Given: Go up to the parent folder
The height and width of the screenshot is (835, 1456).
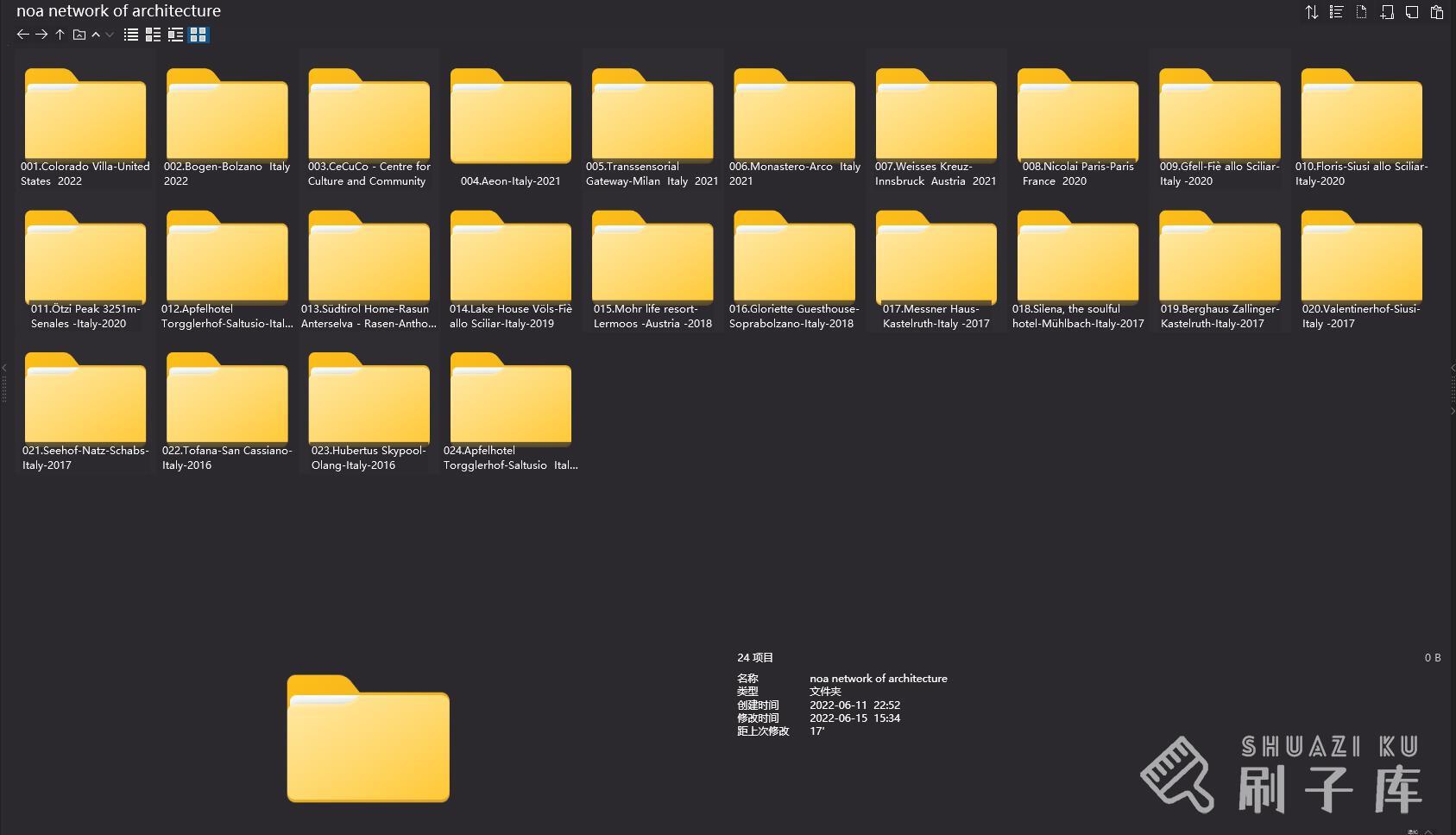Looking at the screenshot, I should click(x=60, y=35).
